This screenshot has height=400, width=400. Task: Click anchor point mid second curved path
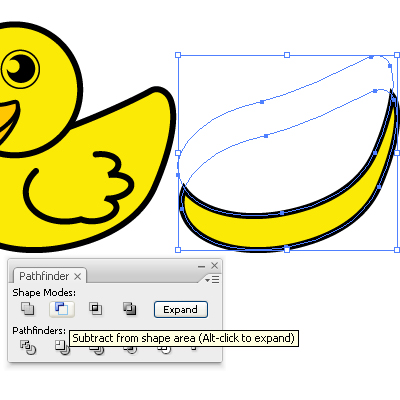coord(266,136)
